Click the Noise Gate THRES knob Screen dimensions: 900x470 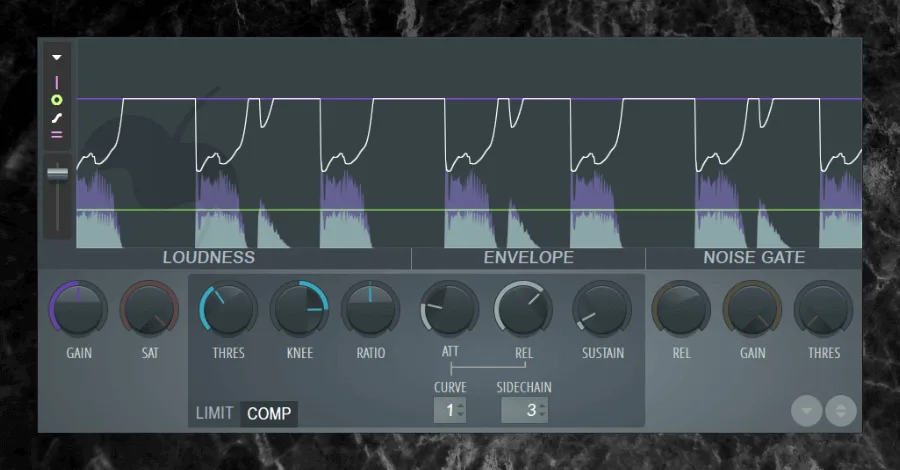[823, 309]
